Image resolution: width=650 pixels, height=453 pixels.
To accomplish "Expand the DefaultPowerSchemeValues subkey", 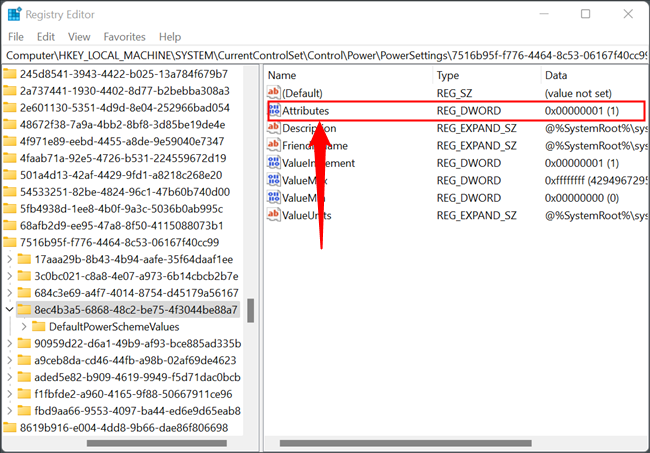I will click(24, 327).
